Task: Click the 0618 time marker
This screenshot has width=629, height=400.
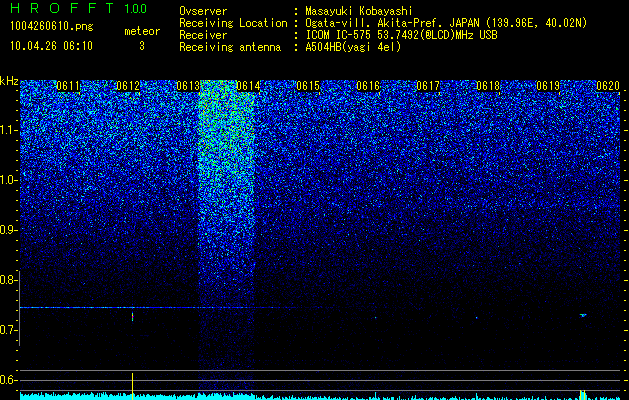Action: pyautogui.click(x=488, y=86)
